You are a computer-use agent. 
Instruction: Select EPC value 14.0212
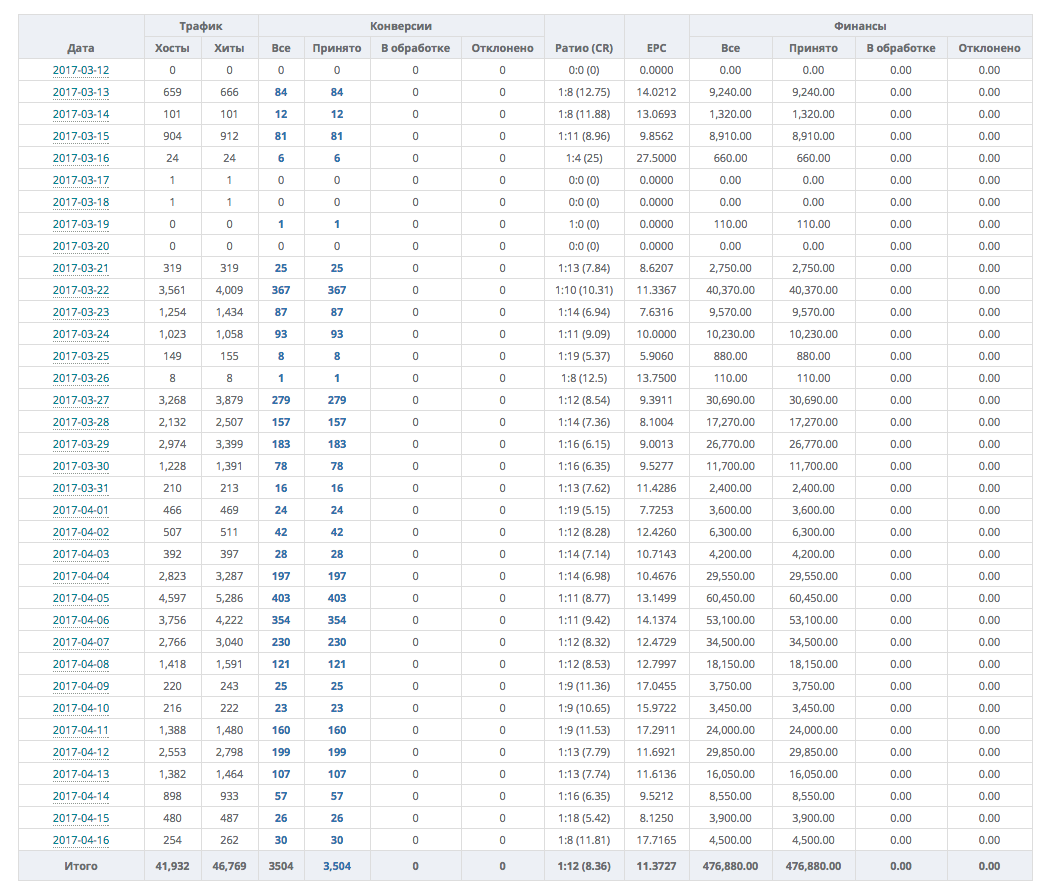pos(656,93)
